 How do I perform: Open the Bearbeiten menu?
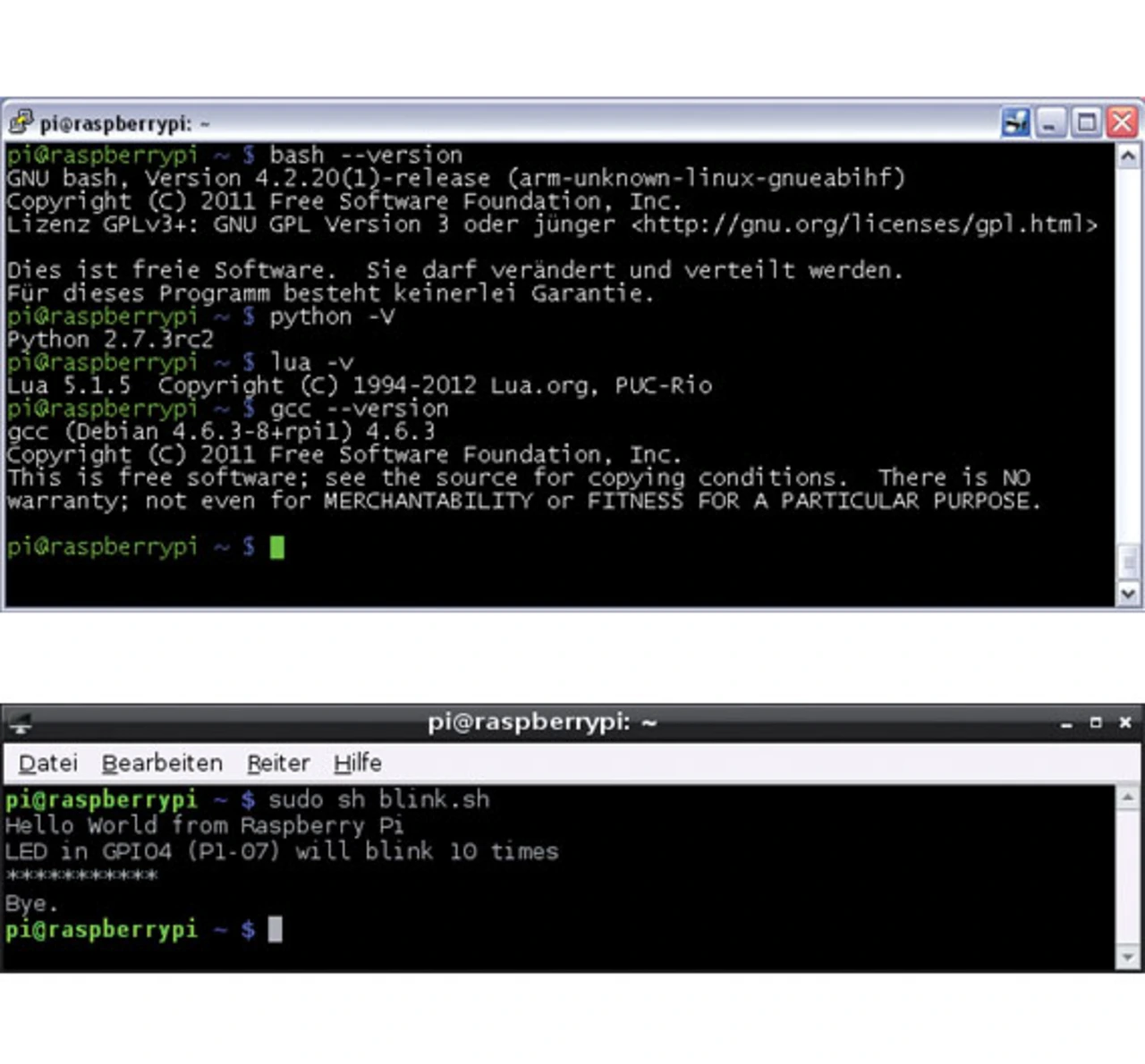click(x=162, y=764)
